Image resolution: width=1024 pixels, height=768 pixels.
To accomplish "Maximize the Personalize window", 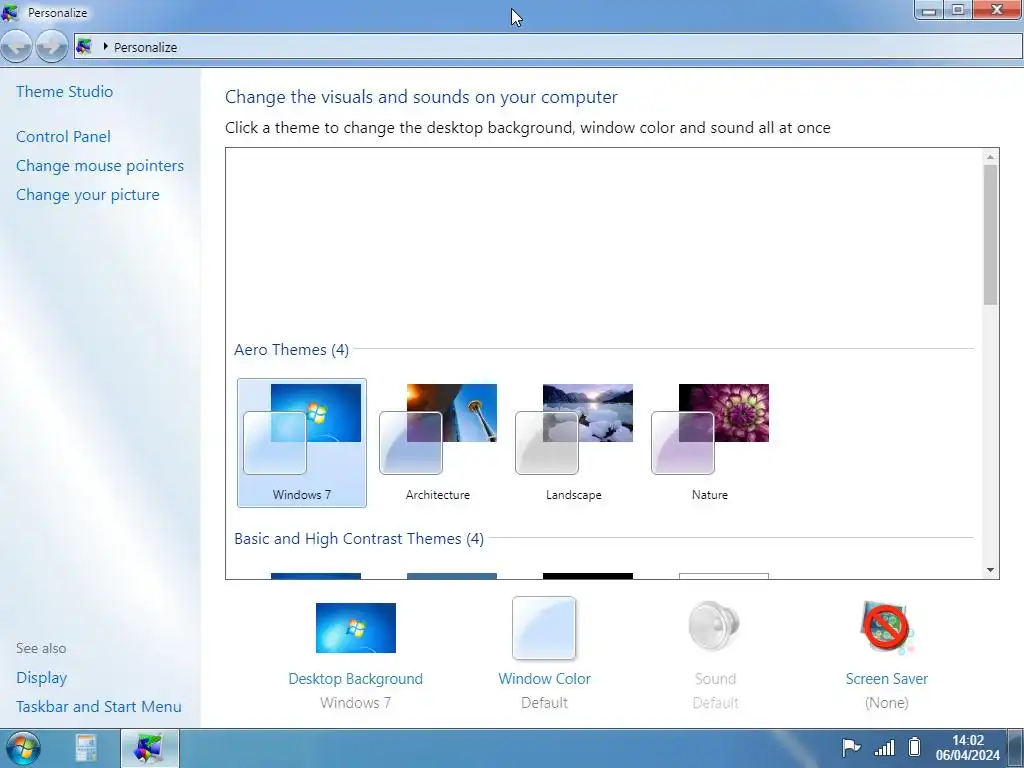I will [958, 10].
